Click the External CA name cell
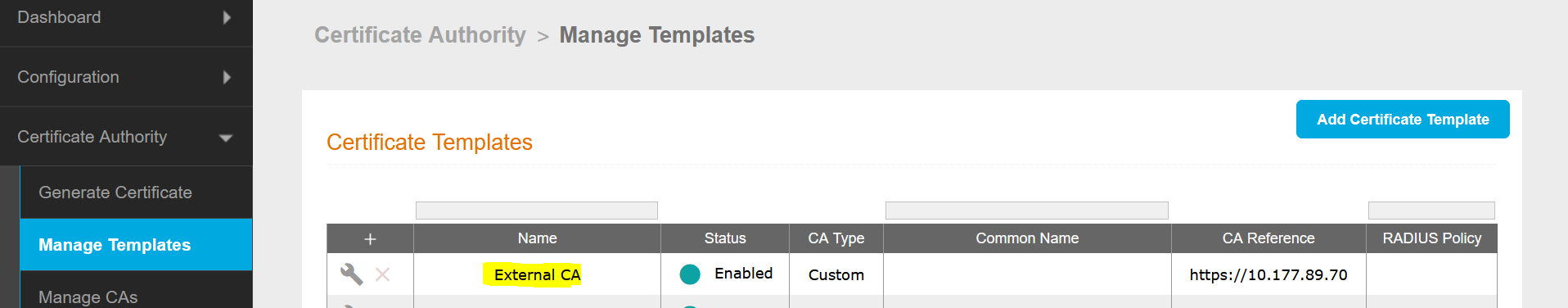Viewport: 1568px width, 308px height. tap(537, 274)
